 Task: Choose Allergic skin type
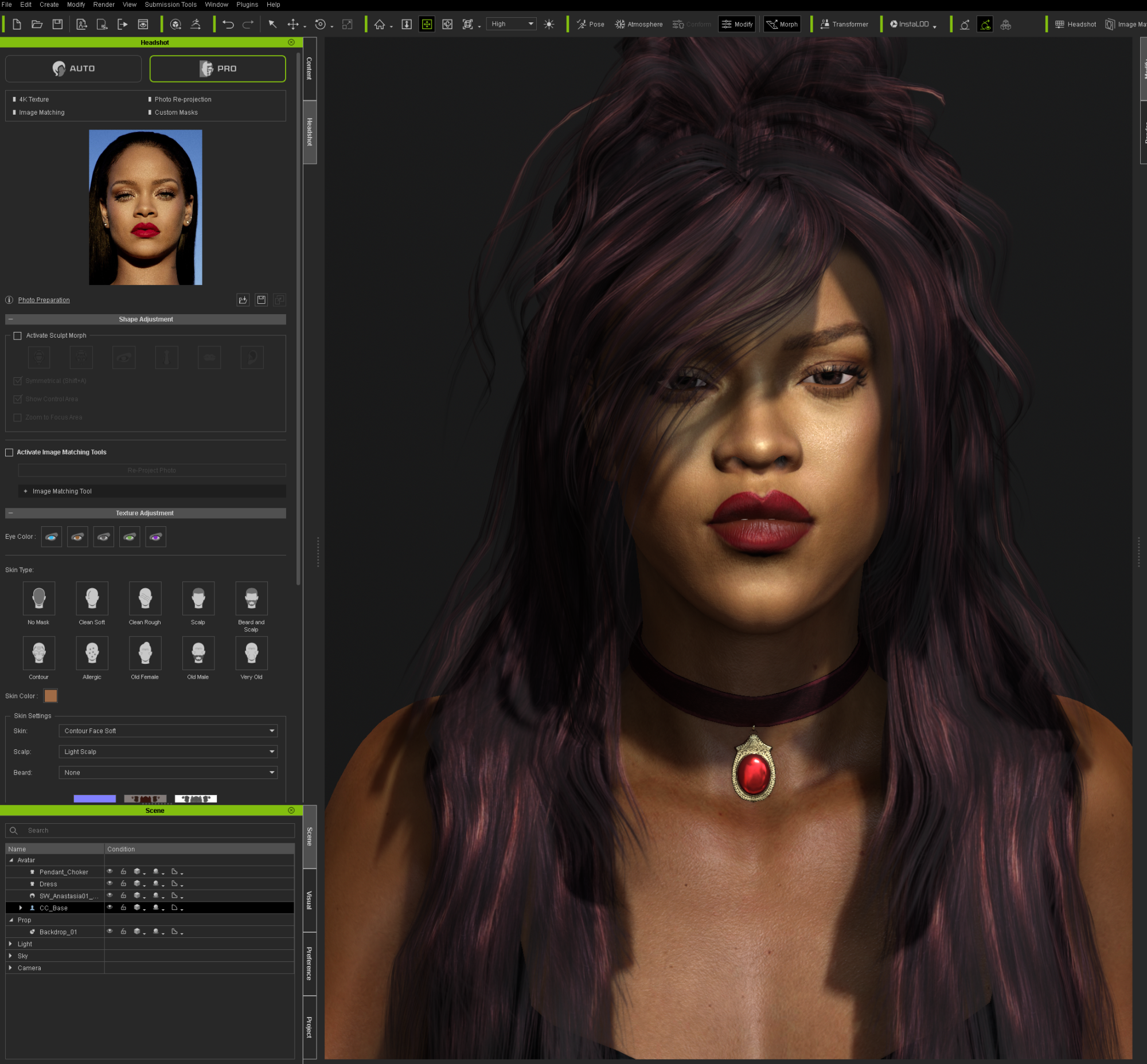pos(92,653)
